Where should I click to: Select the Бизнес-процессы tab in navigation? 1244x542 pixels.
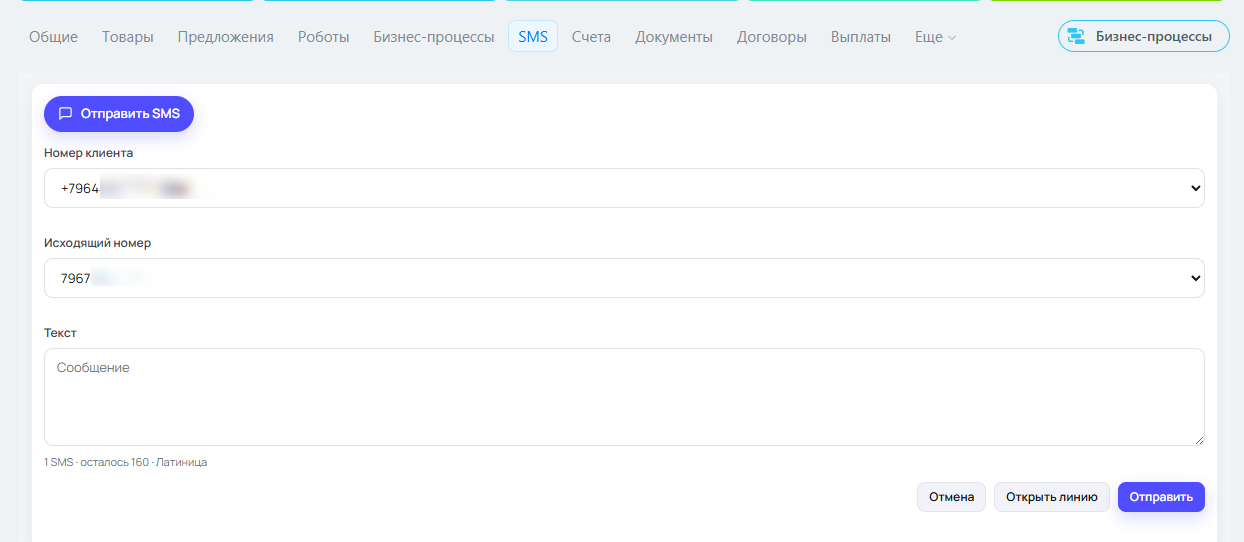click(434, 37)
